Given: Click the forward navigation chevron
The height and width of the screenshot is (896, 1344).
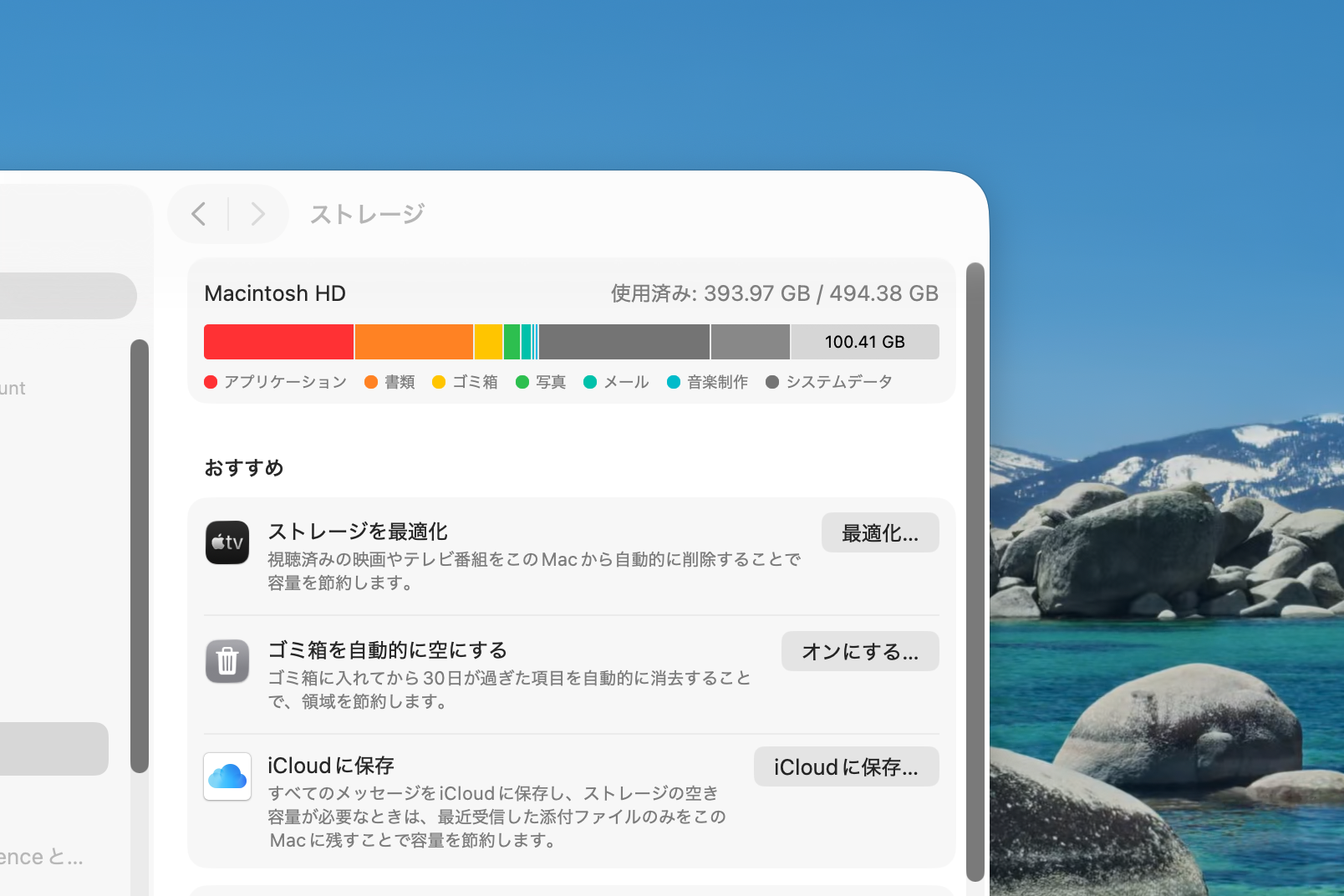Looking at the screenshot, I should click(258, 214).
